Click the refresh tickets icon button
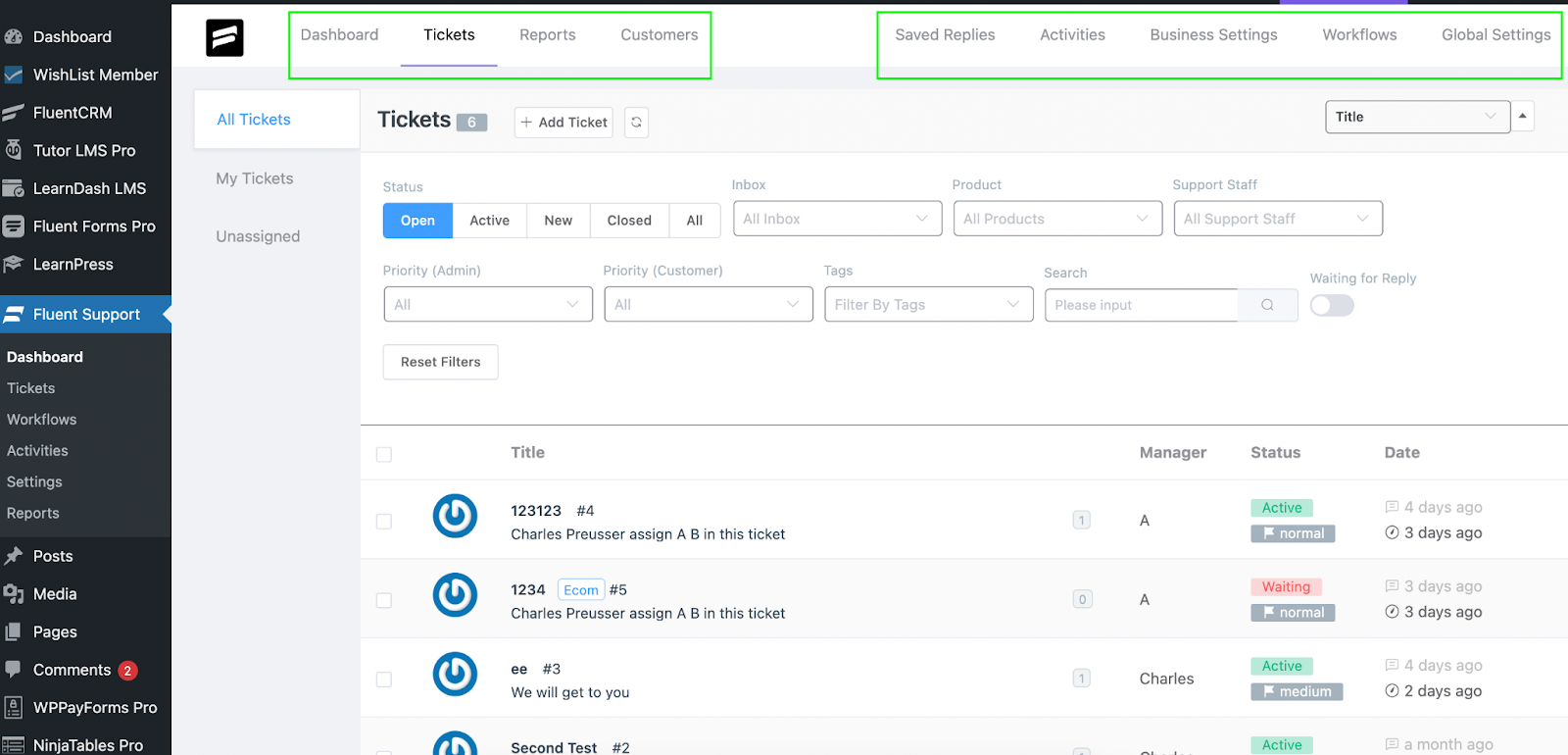 [637, 123]
